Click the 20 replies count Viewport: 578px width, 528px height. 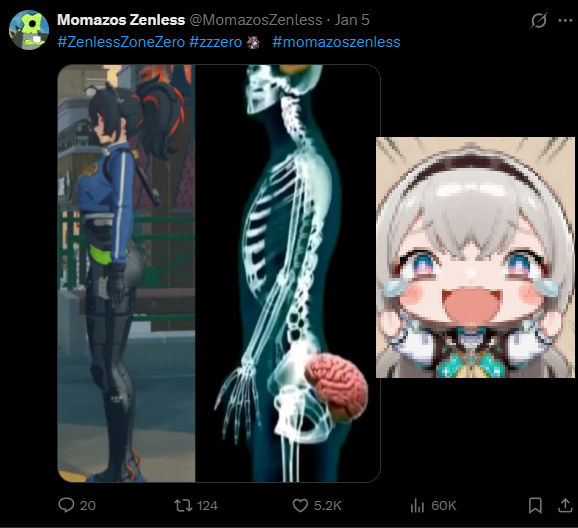(x=88, y=506)
